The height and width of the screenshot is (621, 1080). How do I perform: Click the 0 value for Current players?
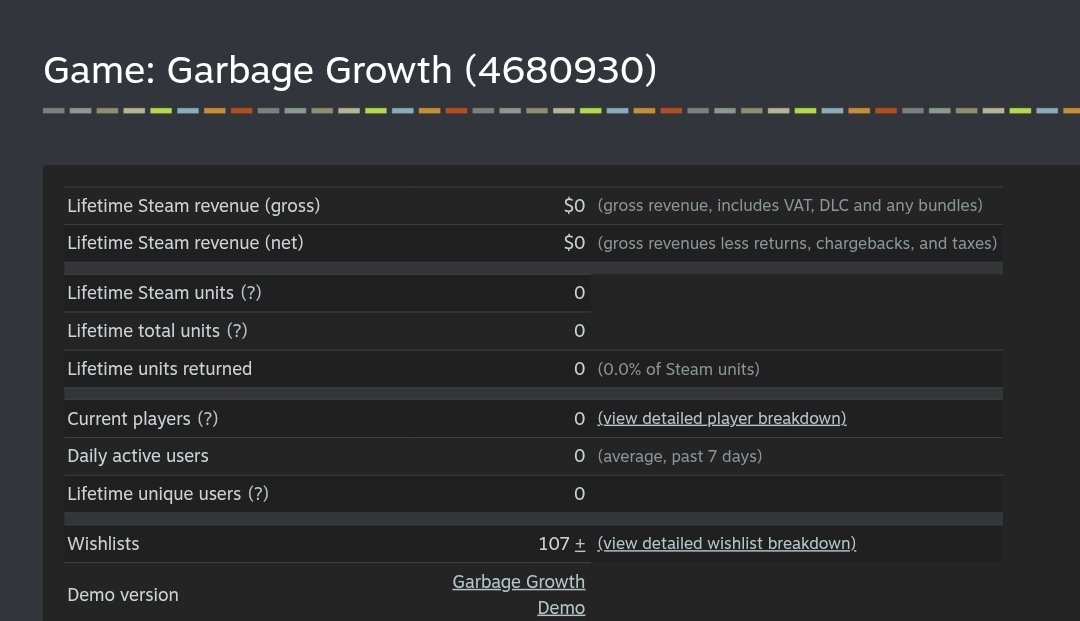(580, 419)
